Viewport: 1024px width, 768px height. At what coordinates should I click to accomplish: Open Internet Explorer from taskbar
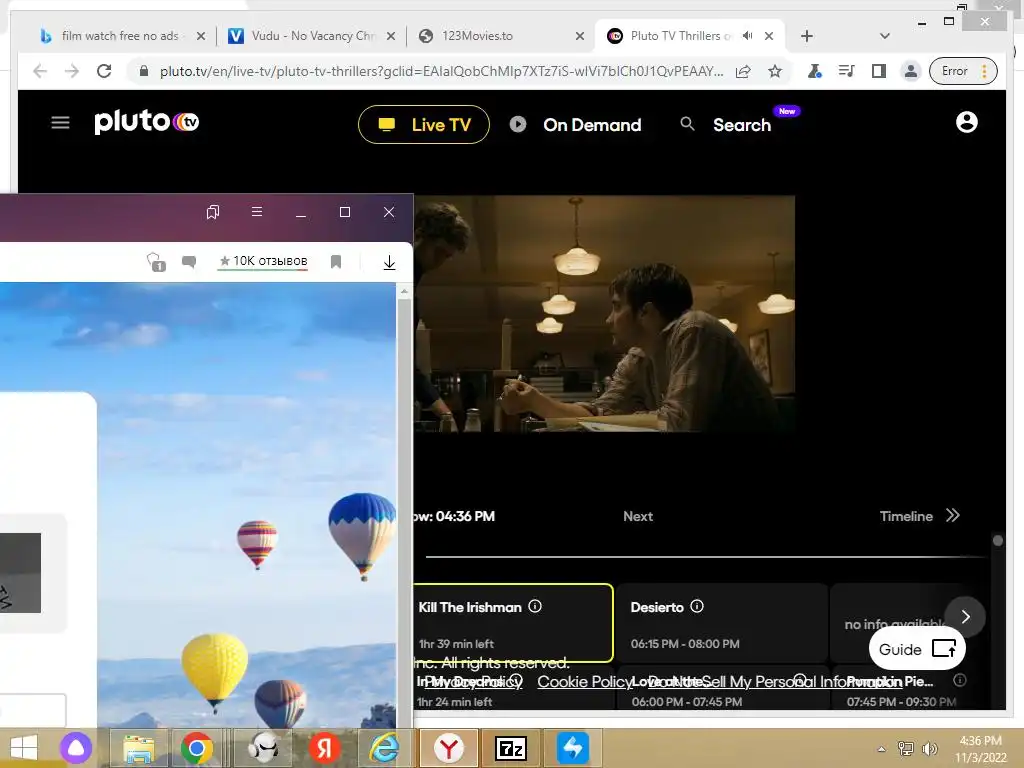point(385,748)
